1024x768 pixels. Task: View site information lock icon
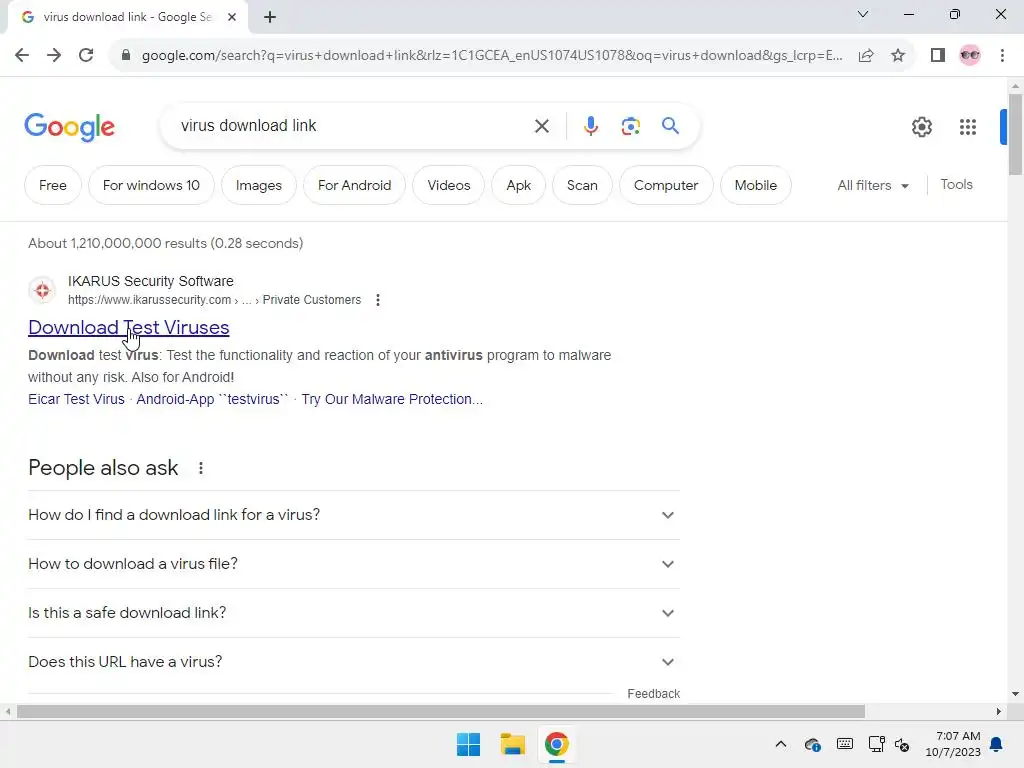click(126, 56)
